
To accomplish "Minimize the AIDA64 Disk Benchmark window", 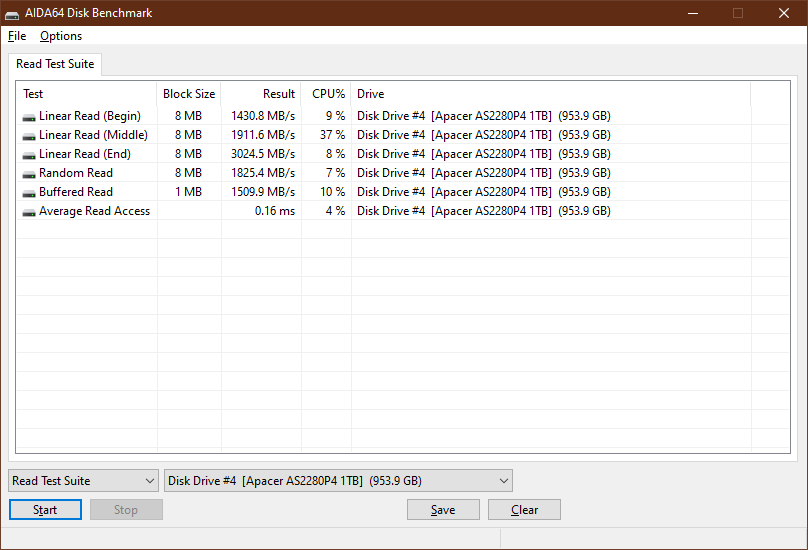I will [693, 13].
